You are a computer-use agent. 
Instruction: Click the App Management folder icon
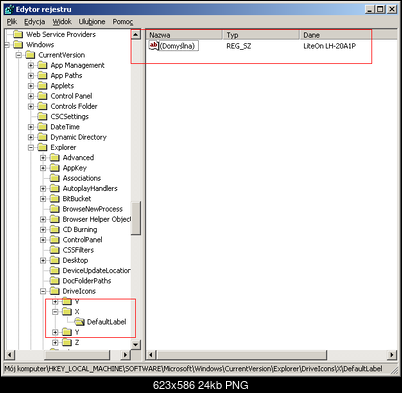click(x=42, y=65)
